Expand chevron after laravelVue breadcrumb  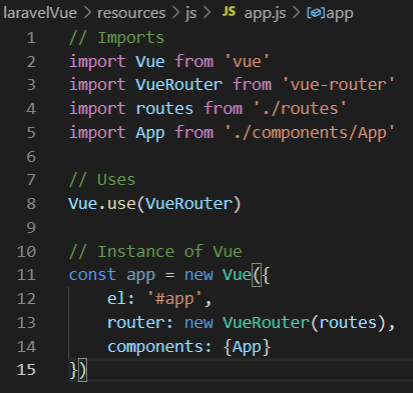87,13
